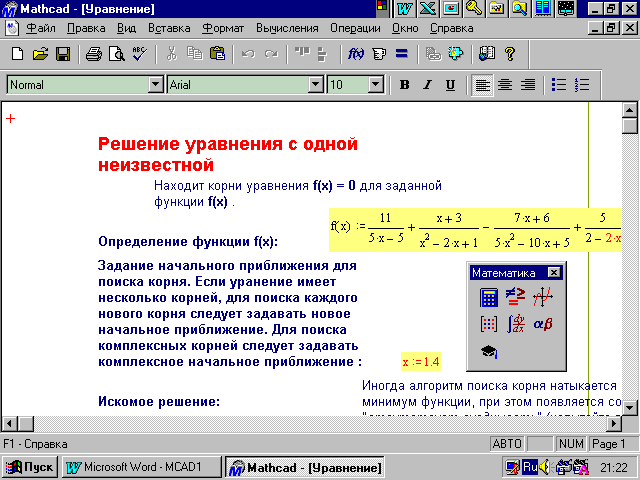Switch to Microsoft Word - MCAD1 taskbar button

point(142,467)
